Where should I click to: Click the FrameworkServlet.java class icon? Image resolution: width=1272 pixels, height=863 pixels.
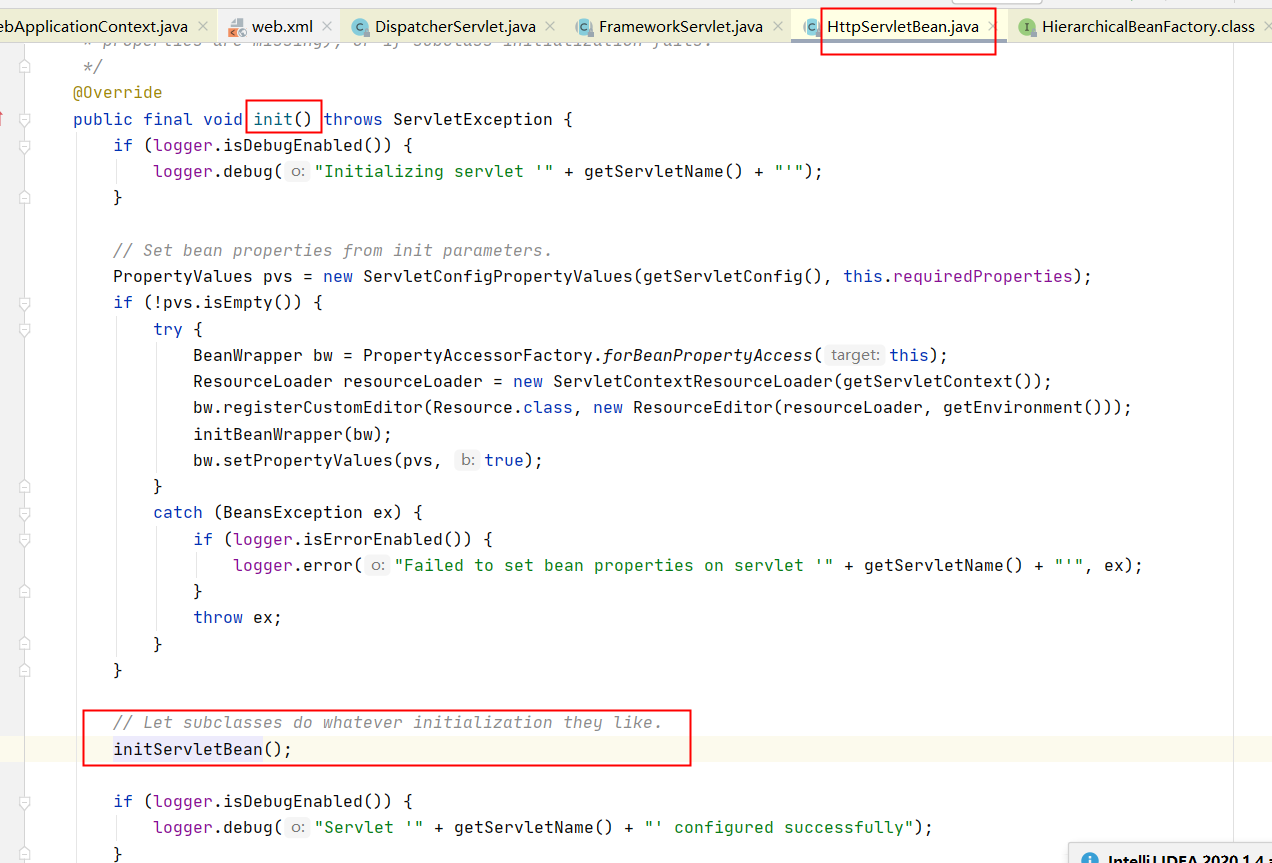583,27
